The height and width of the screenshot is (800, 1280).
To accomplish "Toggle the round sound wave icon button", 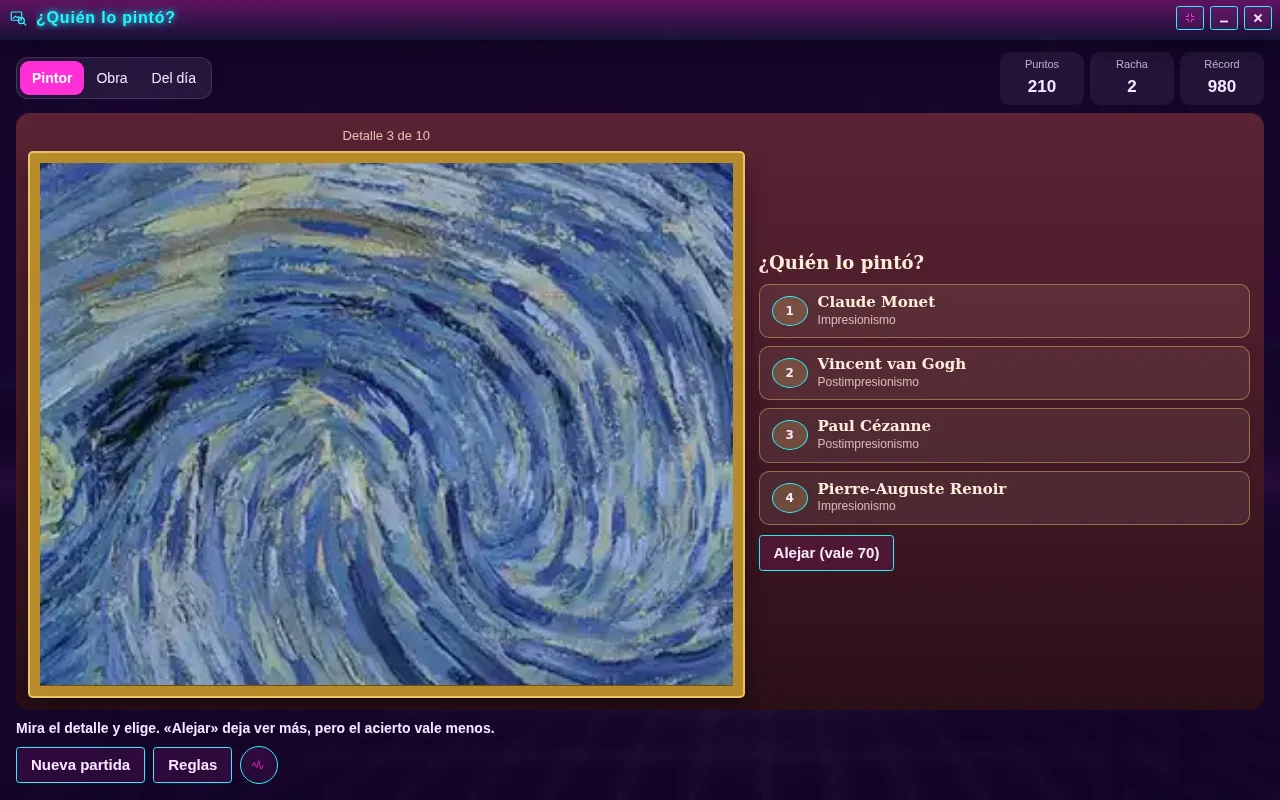I will click(259, 765).
